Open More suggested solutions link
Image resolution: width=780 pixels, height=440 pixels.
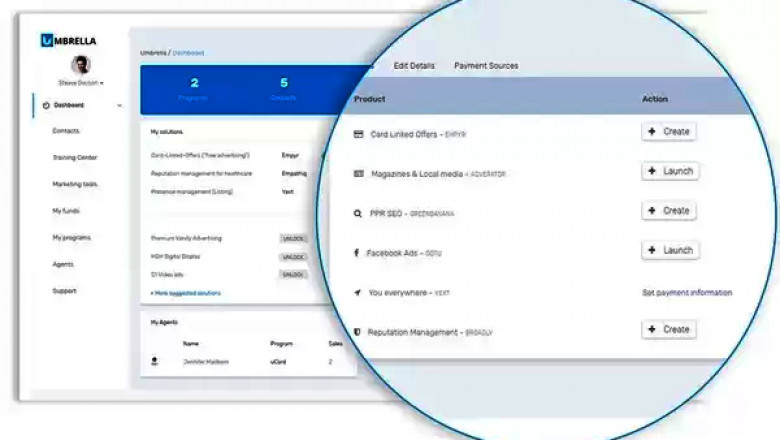(186, 293)
